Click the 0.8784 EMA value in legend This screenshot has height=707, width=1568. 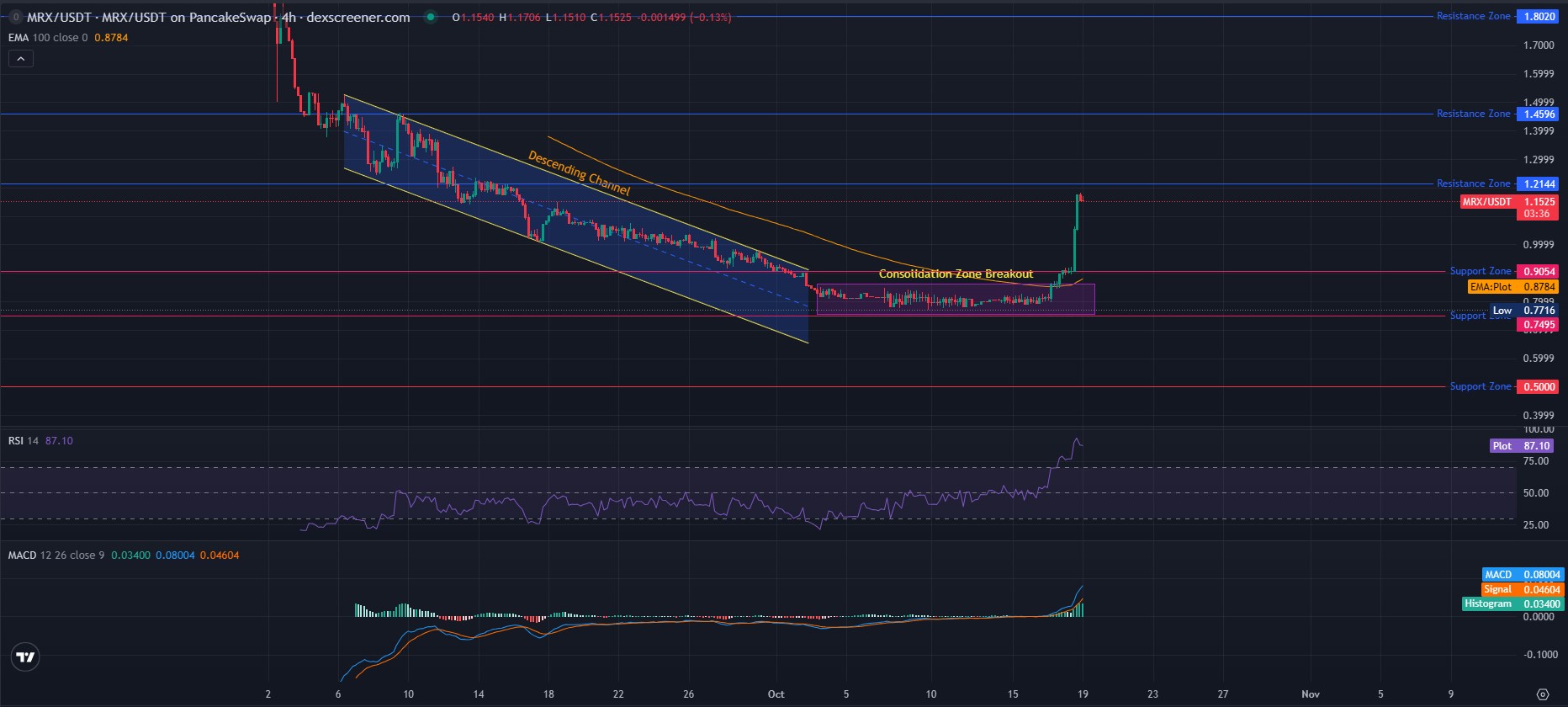[x=111, y=38]
